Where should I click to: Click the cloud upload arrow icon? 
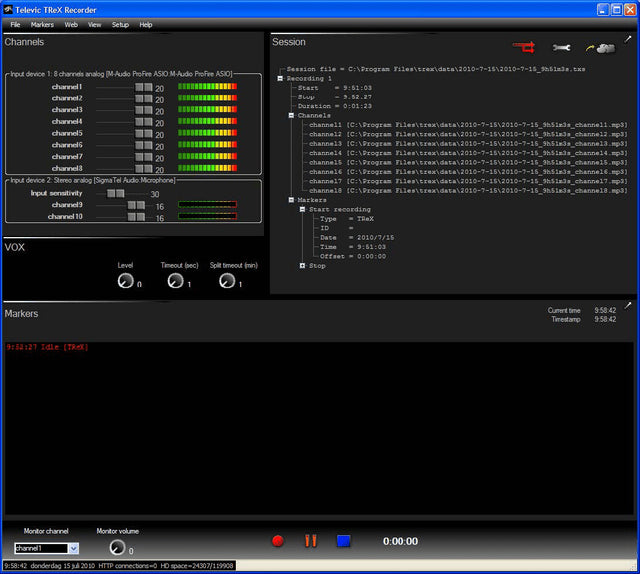(x=598, y=46)
